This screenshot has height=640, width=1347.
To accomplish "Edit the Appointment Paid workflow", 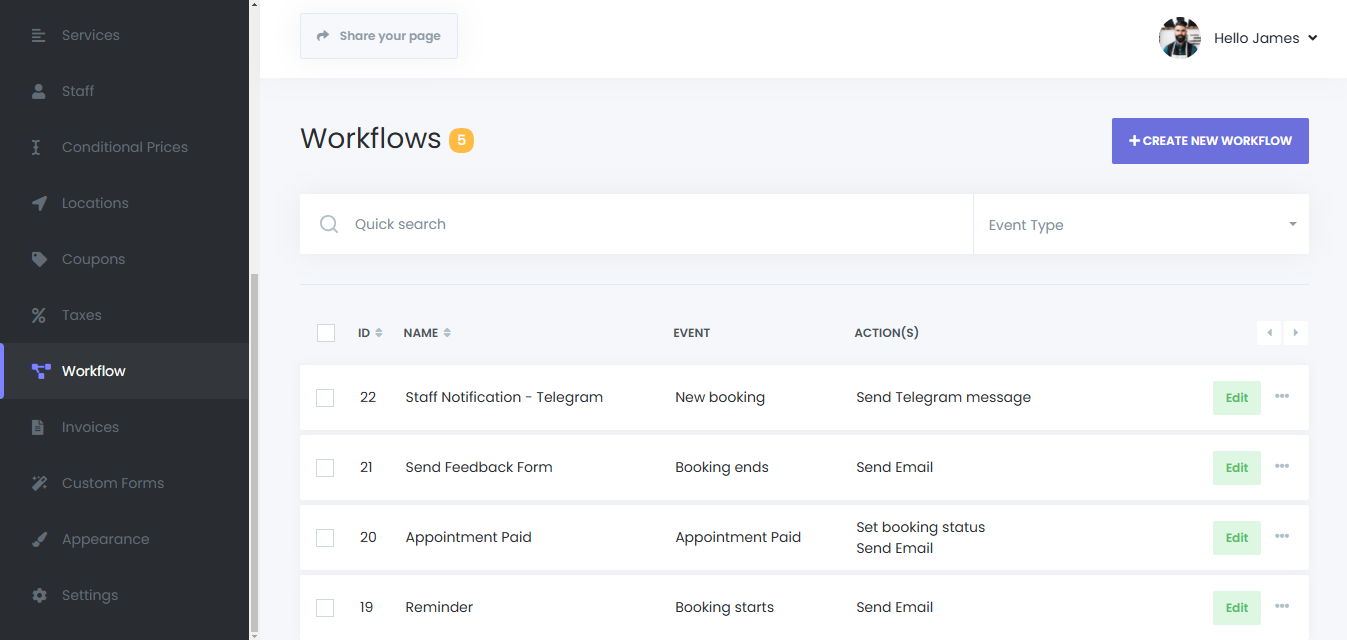I will coord(1236,537).
